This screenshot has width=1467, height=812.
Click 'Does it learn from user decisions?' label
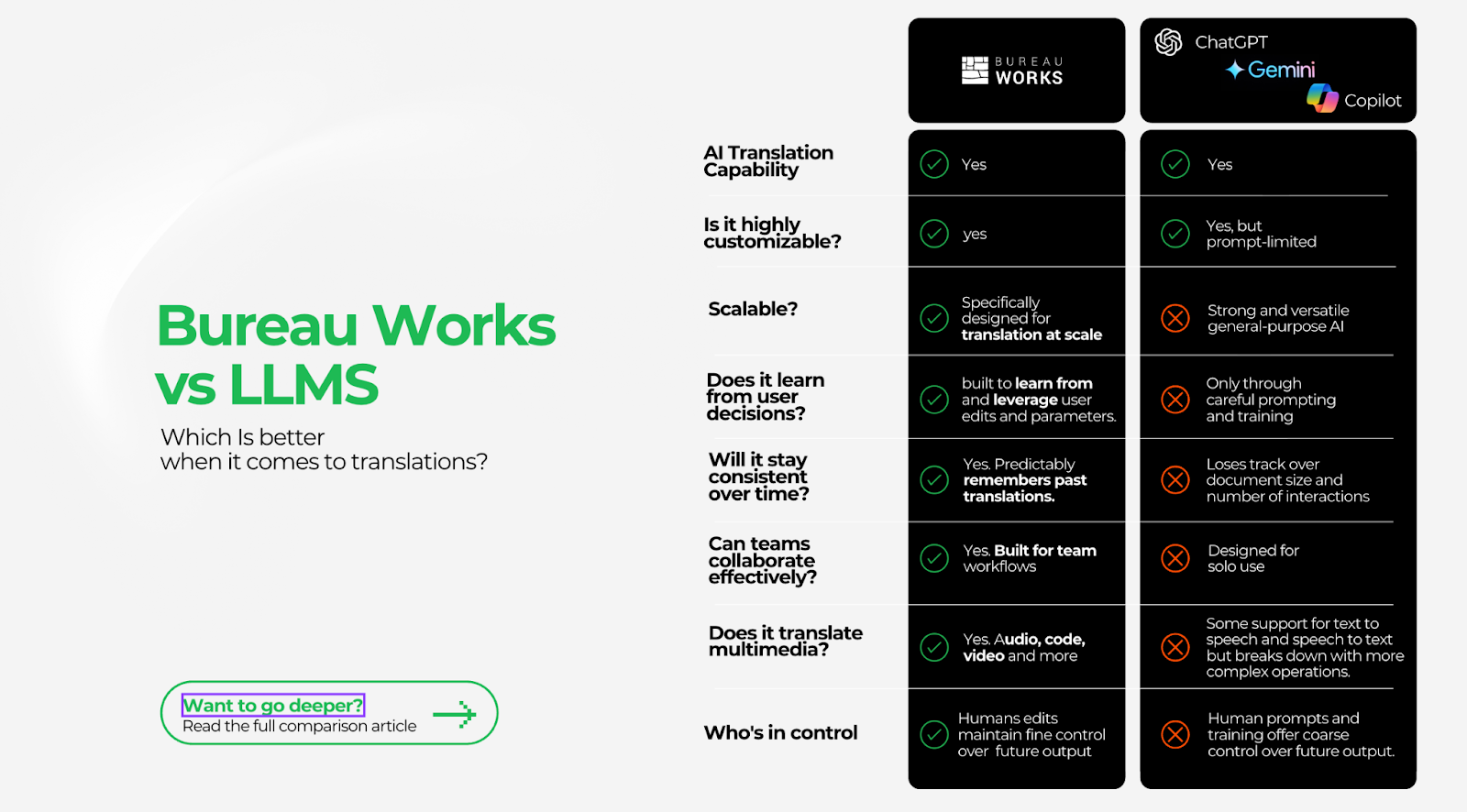click(x=765, y=397)
